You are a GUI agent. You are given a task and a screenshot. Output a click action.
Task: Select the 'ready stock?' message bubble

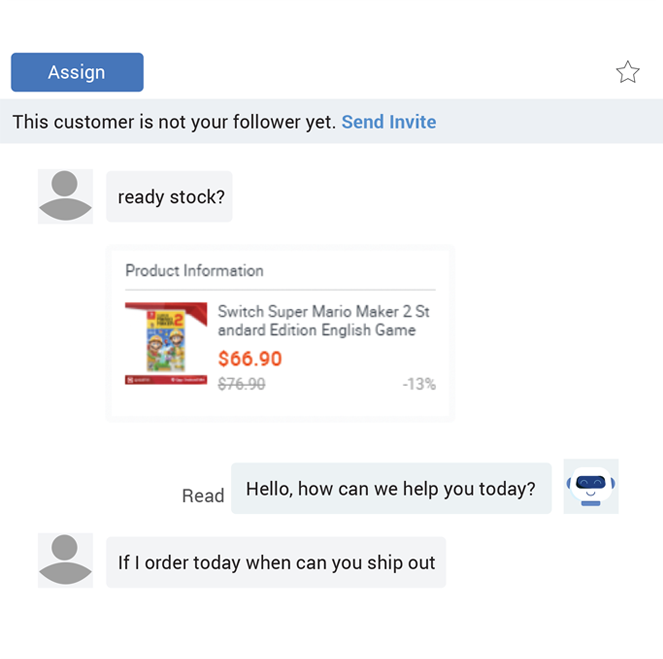(x=169, y=197)
